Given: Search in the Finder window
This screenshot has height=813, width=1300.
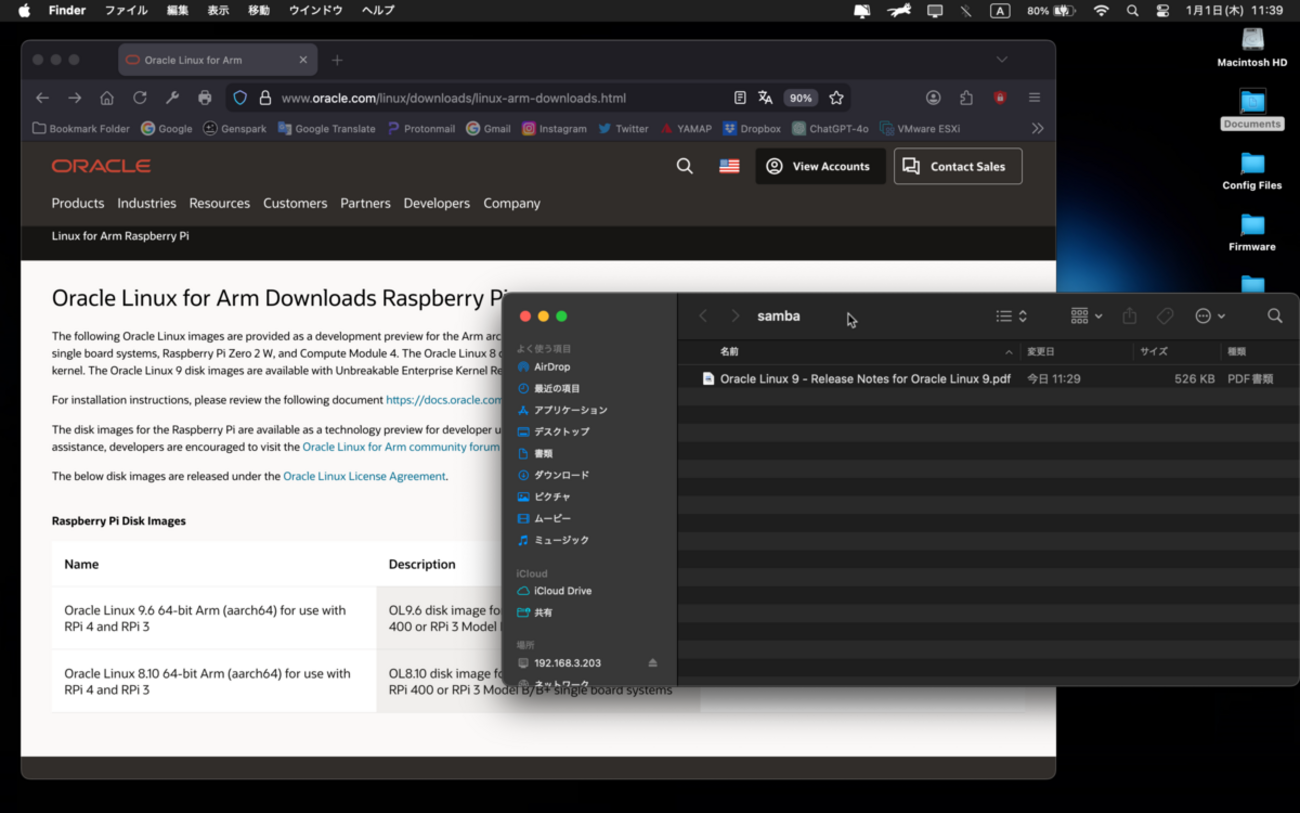Looking at the screenshot, I should [1275, 316].
